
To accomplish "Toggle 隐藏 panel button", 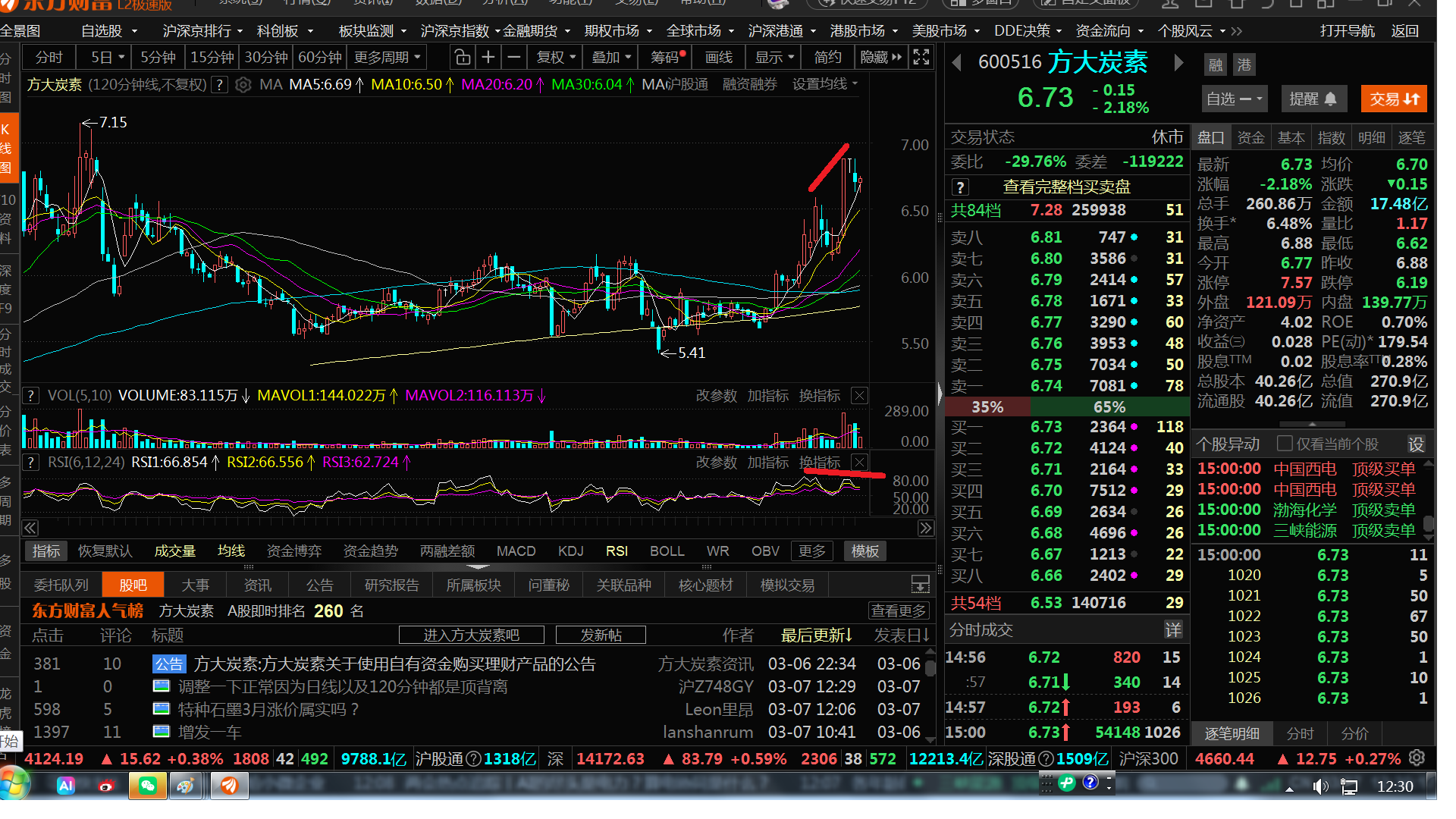I will click(x=881, y=58).
